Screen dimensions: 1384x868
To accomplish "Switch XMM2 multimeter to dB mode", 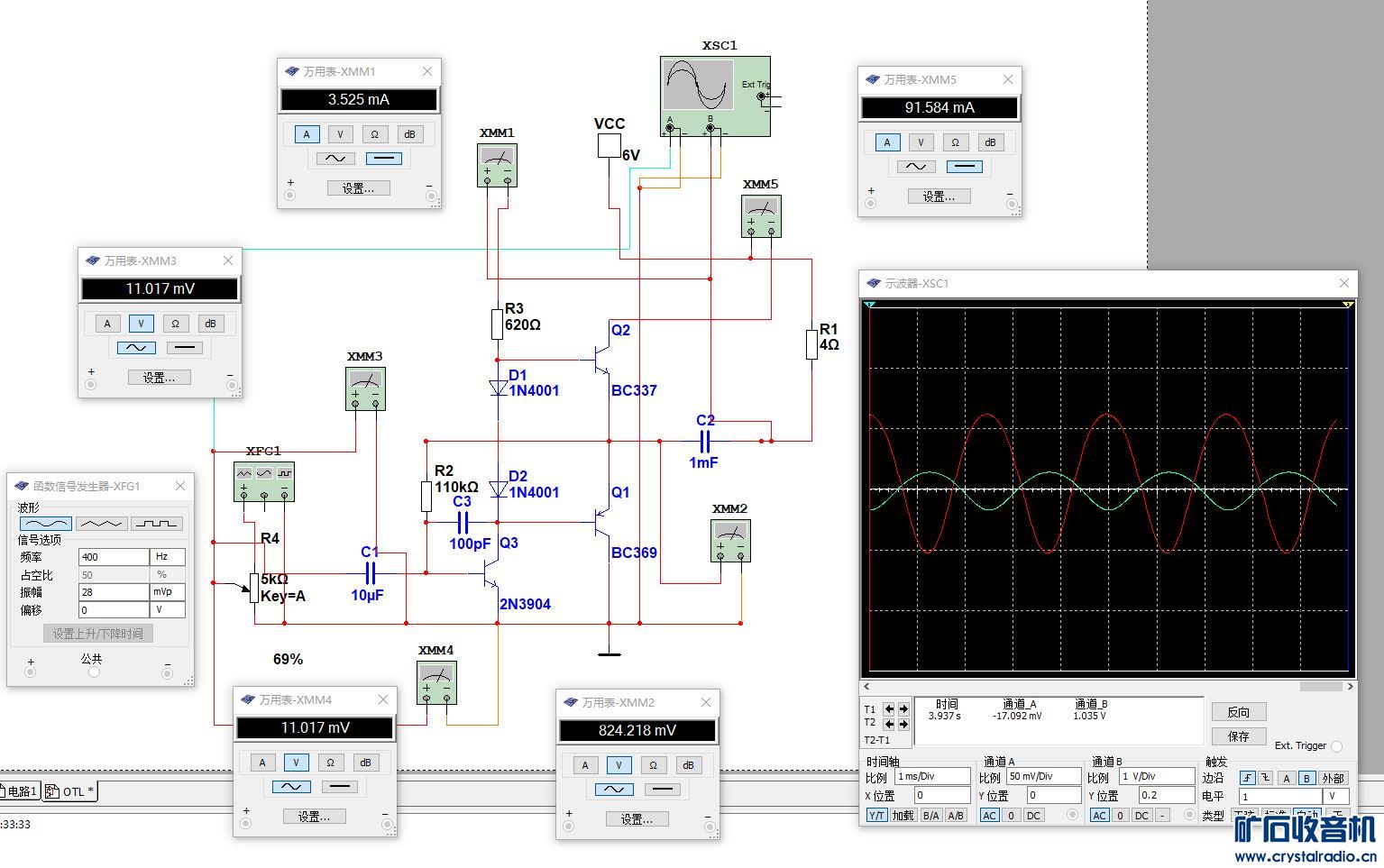I will coord(688,765).
